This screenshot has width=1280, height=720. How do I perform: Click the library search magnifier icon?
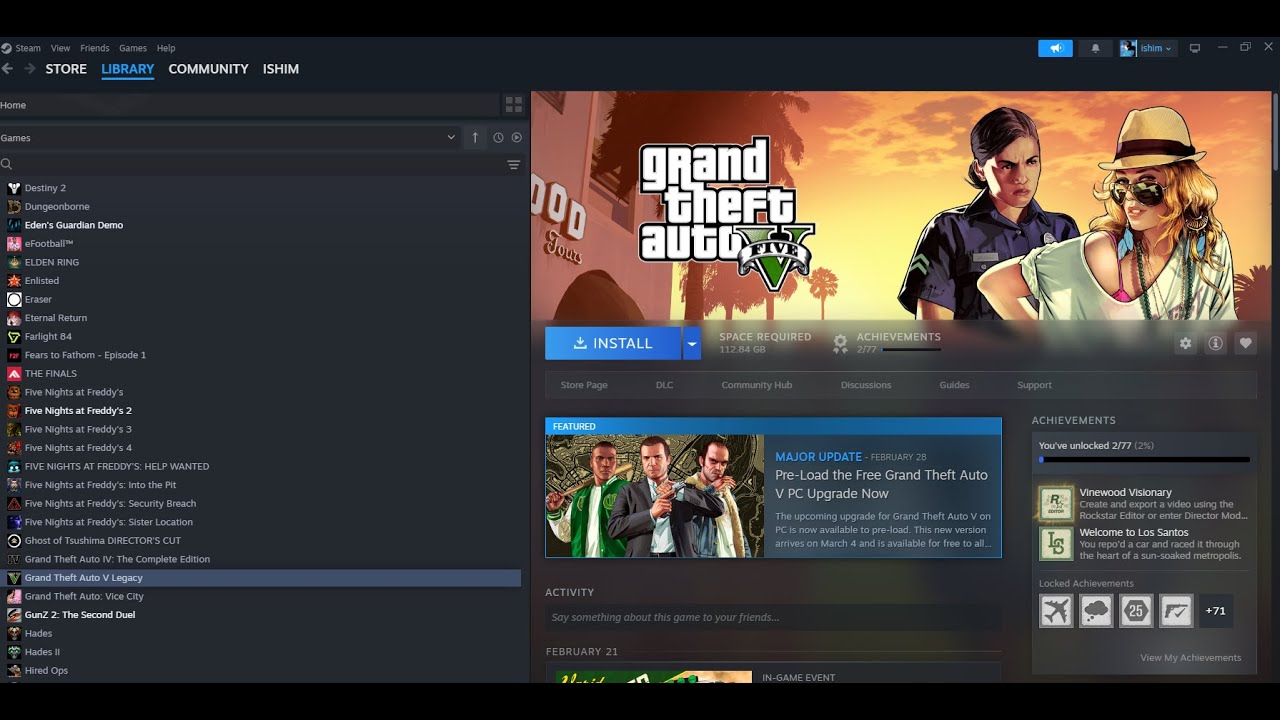point(7,164)
